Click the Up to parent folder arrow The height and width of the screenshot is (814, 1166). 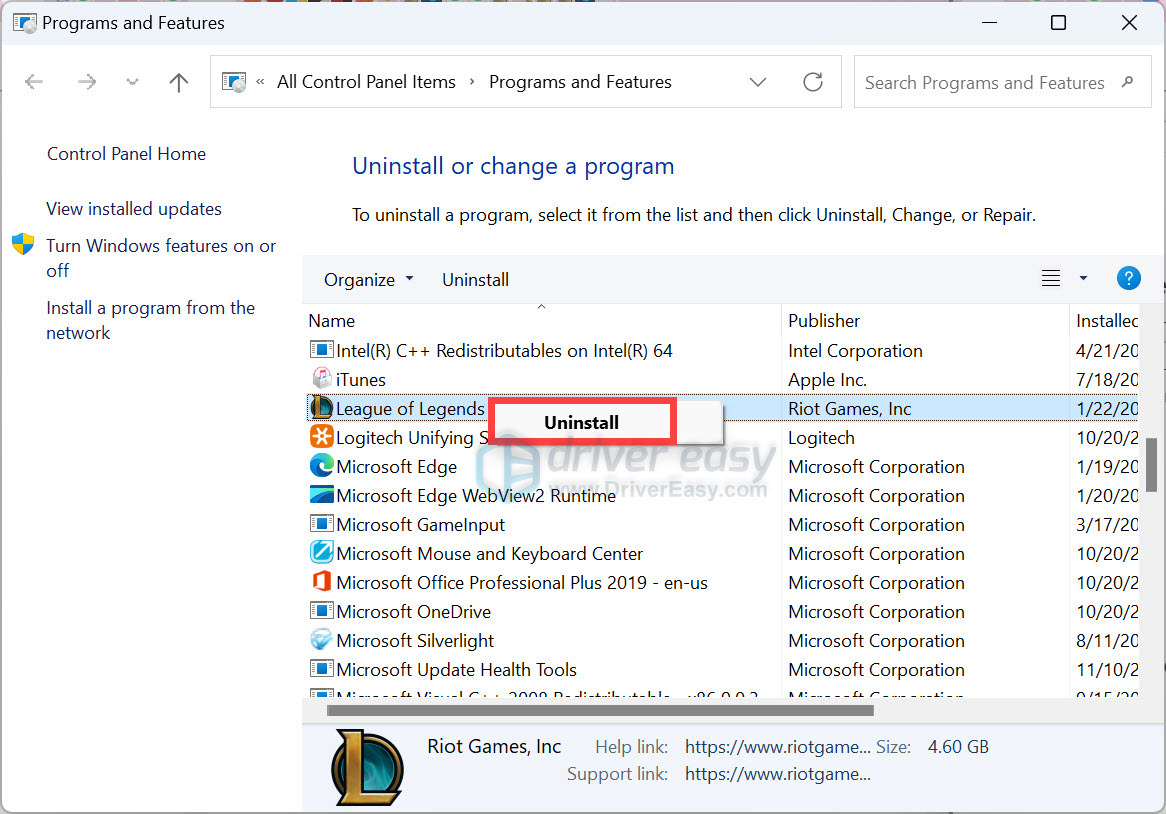[179, 83]
